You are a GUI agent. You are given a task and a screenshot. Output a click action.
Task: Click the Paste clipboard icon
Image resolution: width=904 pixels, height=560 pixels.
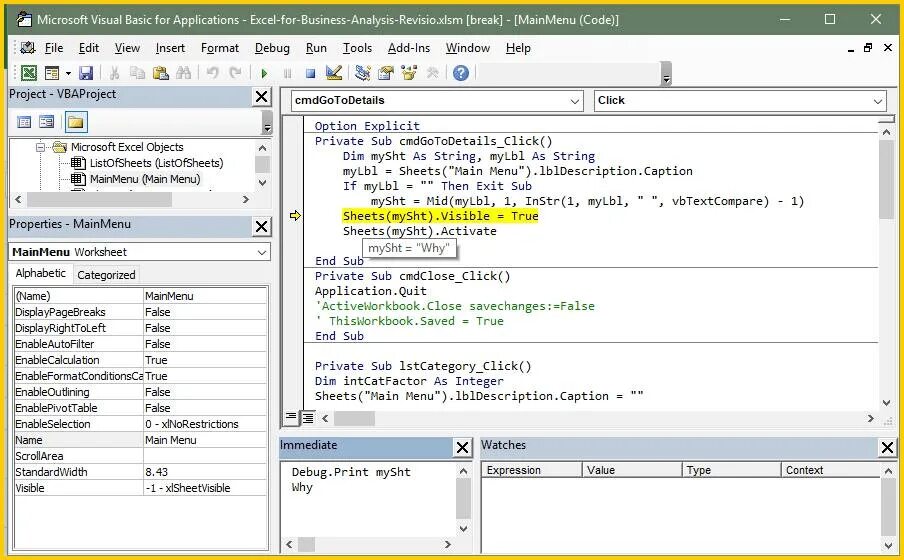(x=160, y=73)
